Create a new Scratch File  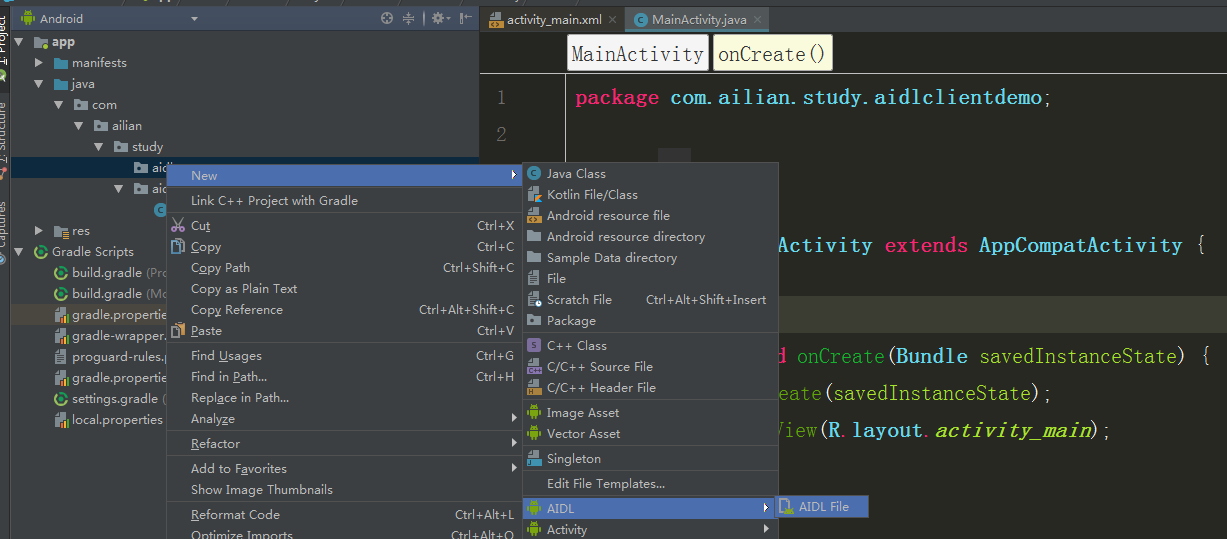(x=650, y=300)
